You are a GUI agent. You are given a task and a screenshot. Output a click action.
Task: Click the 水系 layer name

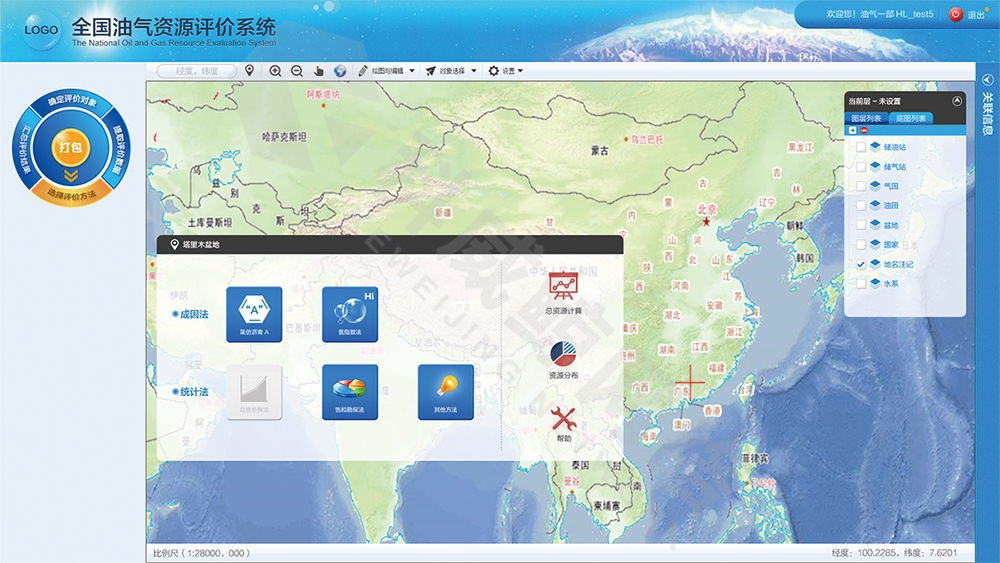point(891,284)
